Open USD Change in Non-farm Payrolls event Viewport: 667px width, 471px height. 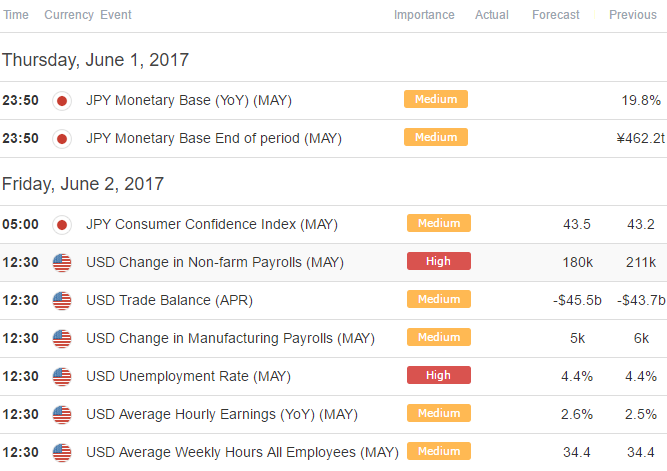pos(215,262)
